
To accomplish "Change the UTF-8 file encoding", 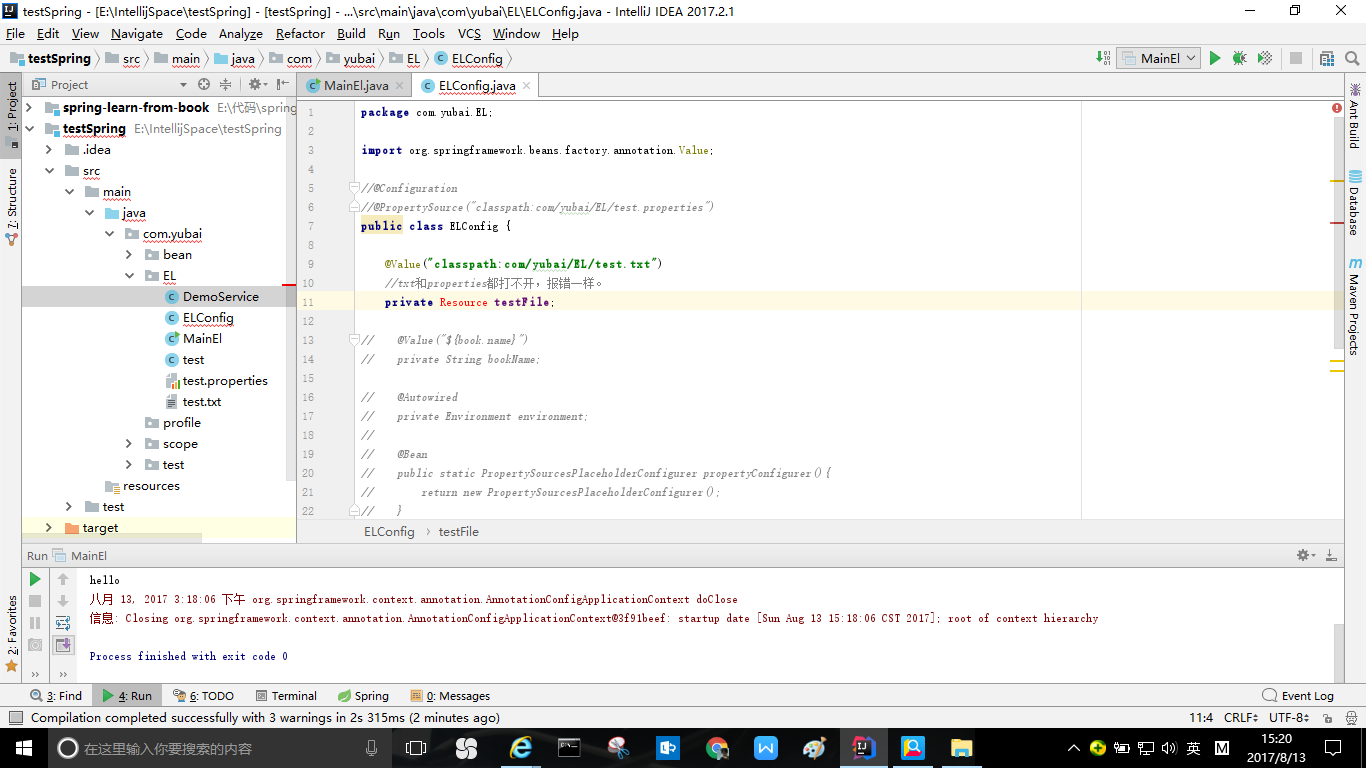I will click(1289, 718).
